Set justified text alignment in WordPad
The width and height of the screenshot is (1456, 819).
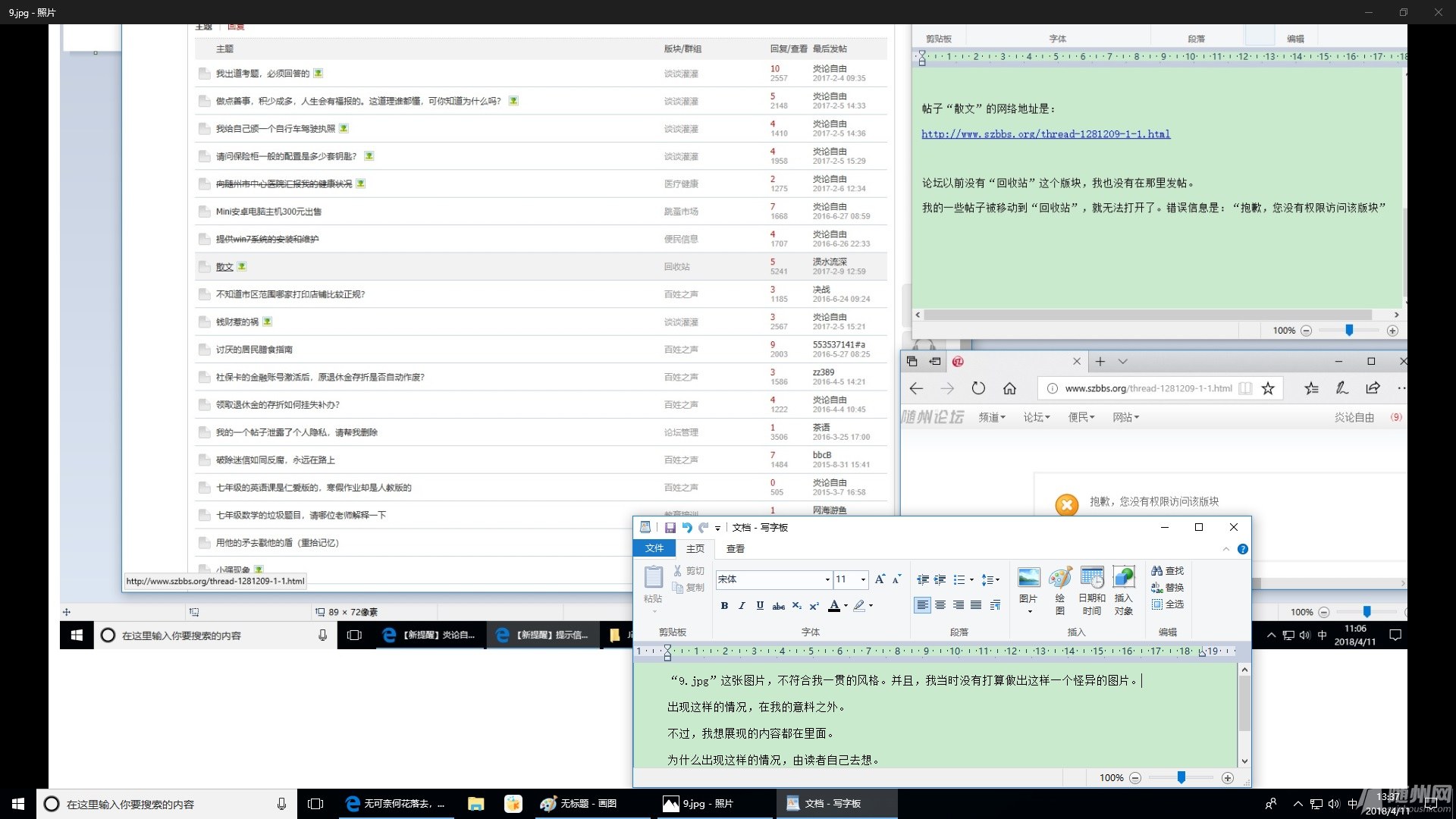[x=976, y=605]
